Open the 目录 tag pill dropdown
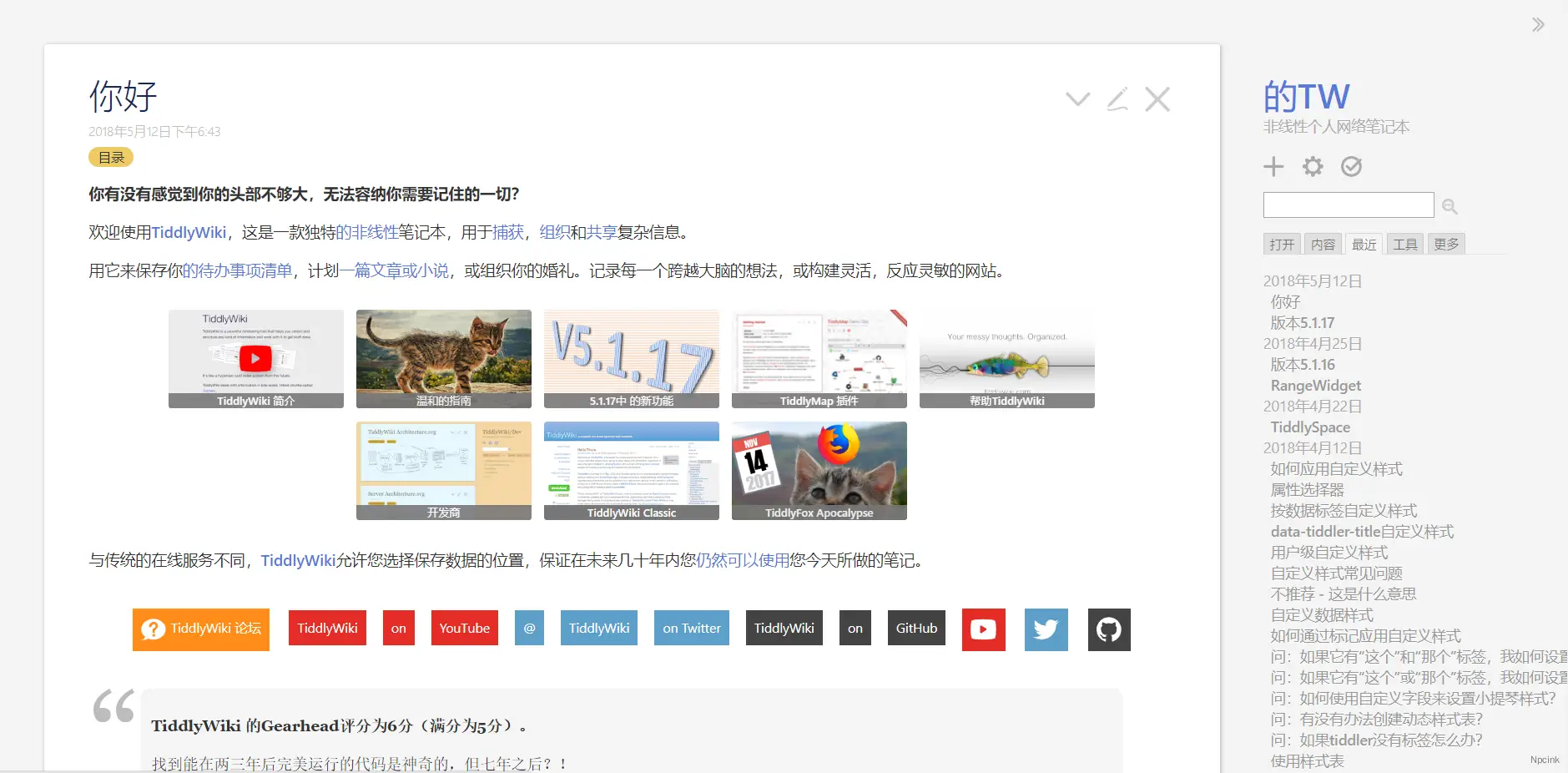The image size is (1568, 773). coord(111,157)
